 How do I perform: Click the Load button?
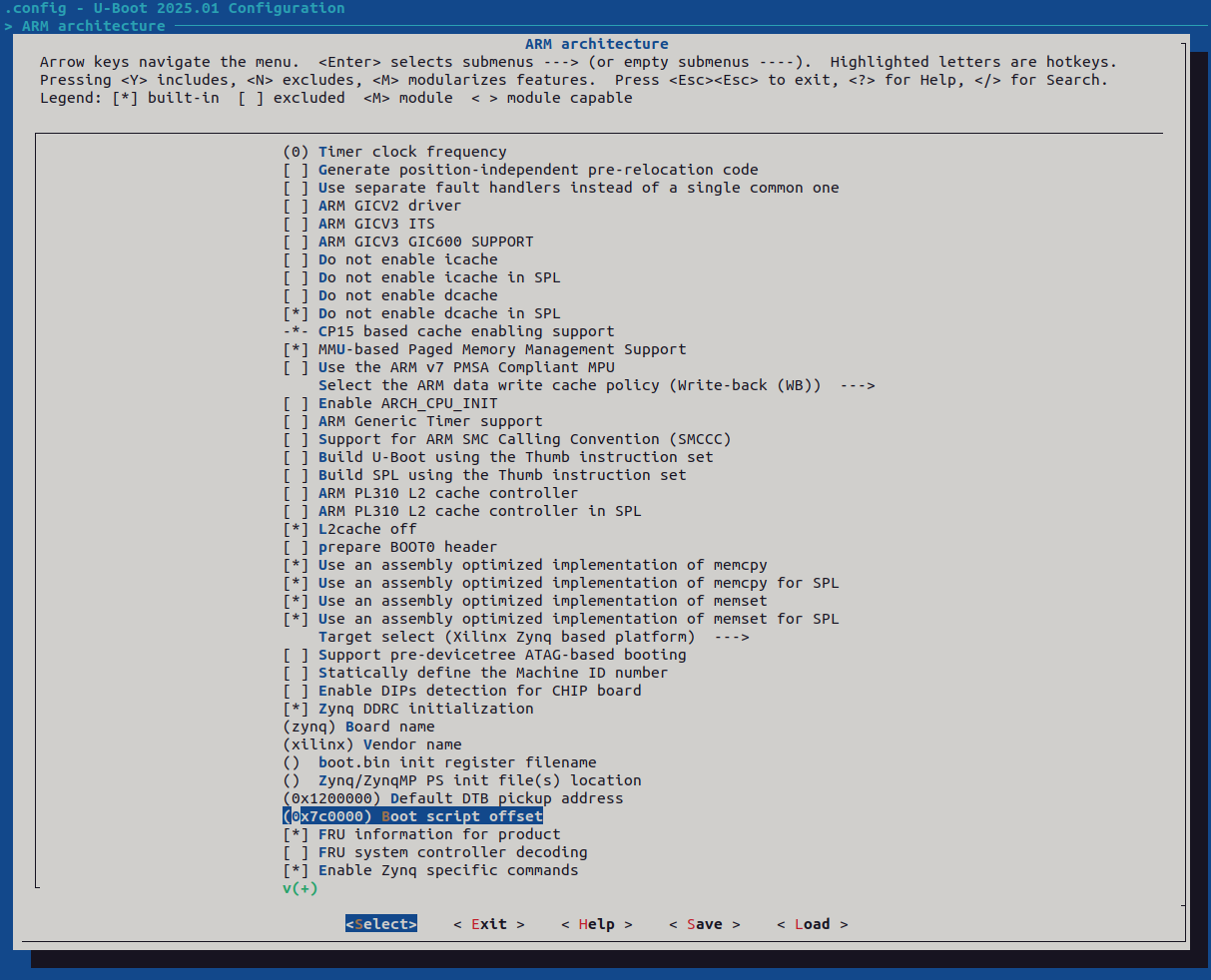[x=813, y=924]
